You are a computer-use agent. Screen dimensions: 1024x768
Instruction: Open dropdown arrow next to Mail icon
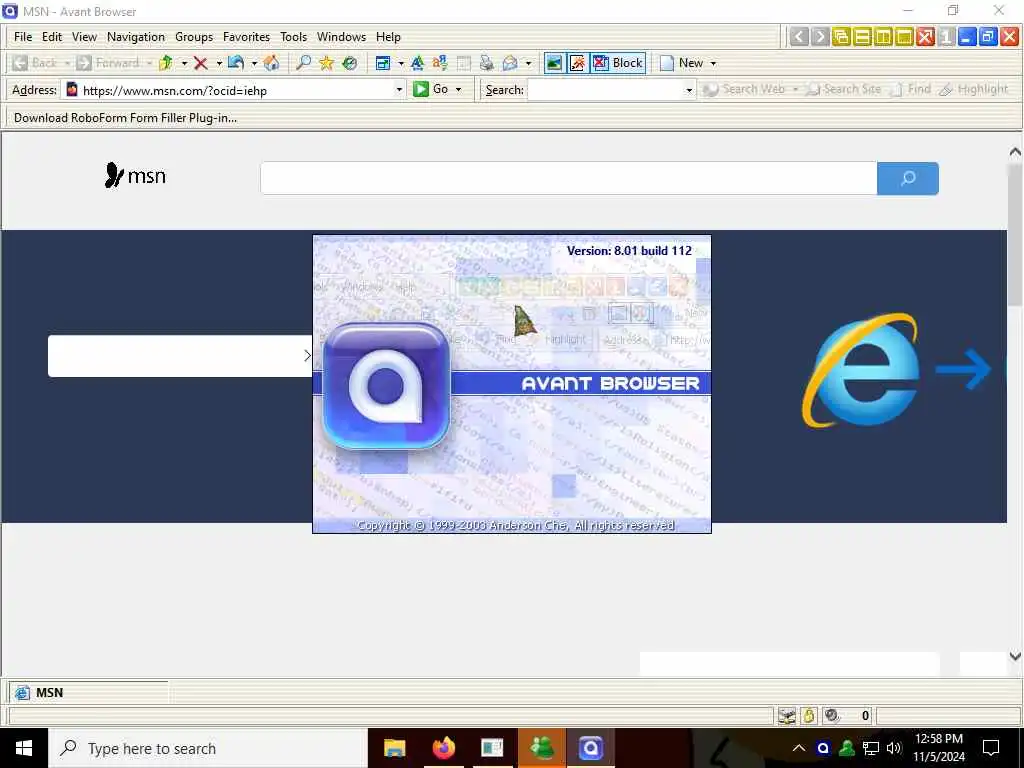pyautogui.click(x=528, y=63)
